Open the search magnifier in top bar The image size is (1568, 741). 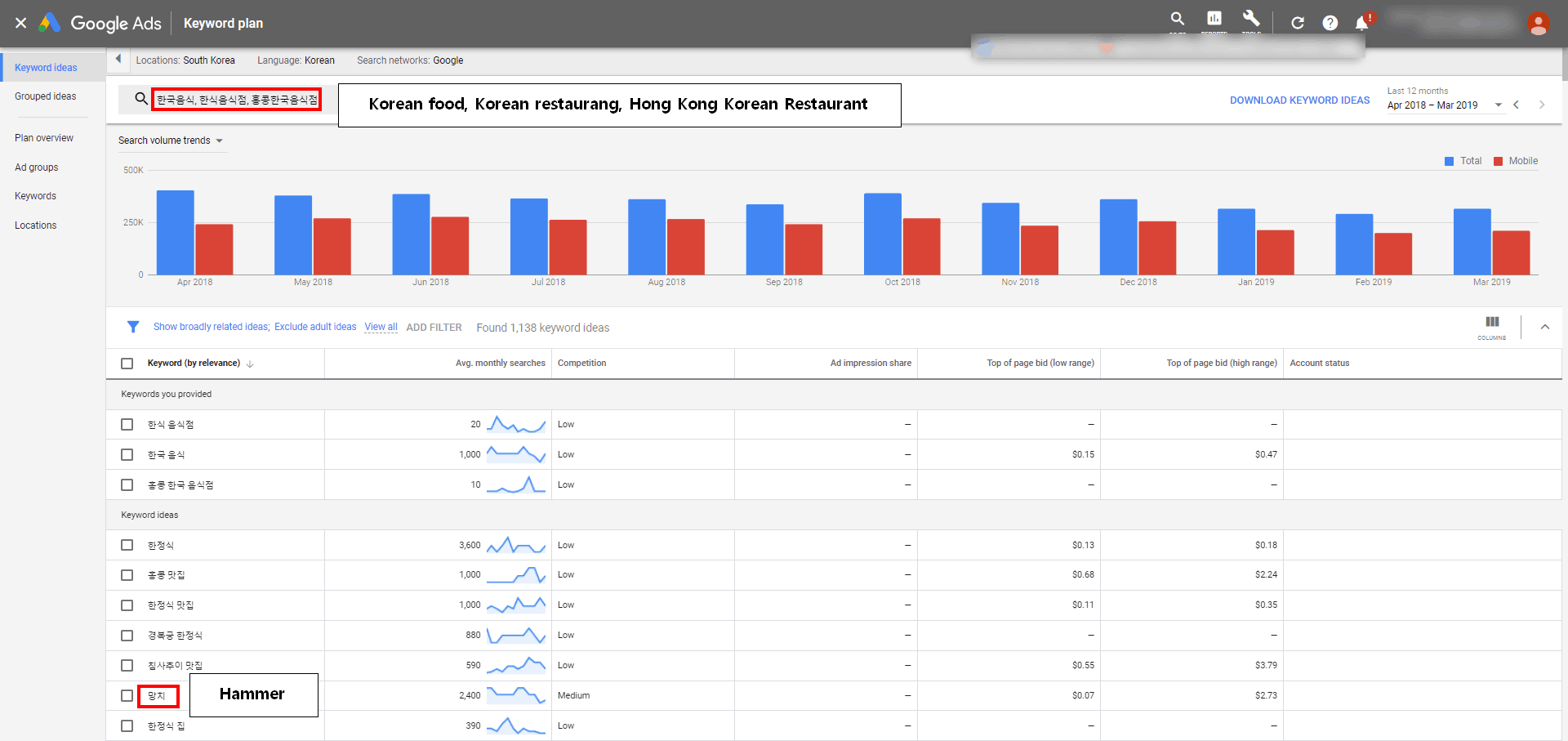coord(1177,19)
